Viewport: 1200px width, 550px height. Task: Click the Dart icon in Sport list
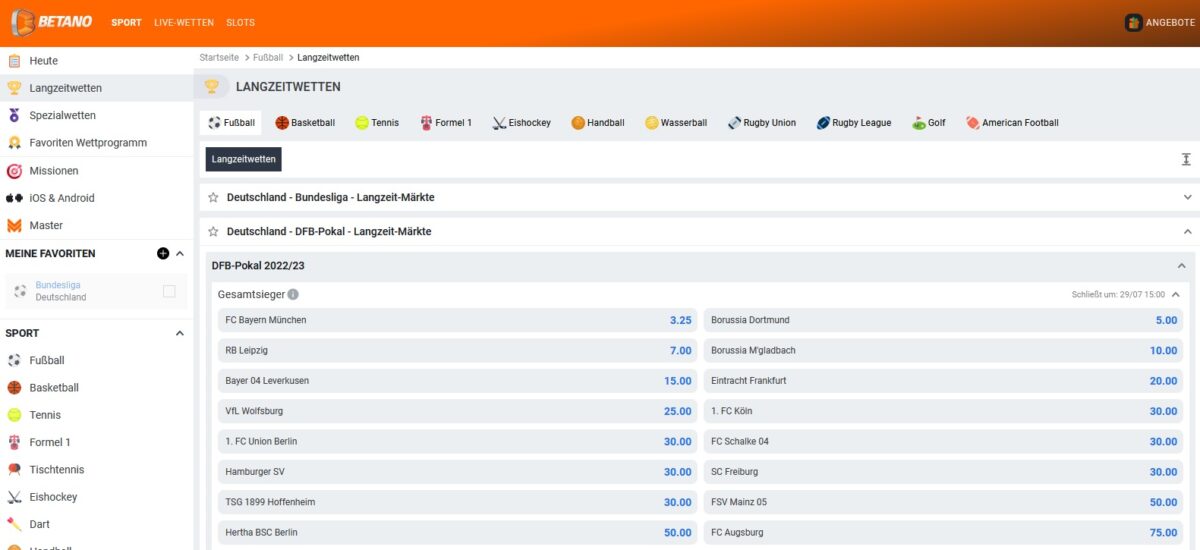[14, 524]
